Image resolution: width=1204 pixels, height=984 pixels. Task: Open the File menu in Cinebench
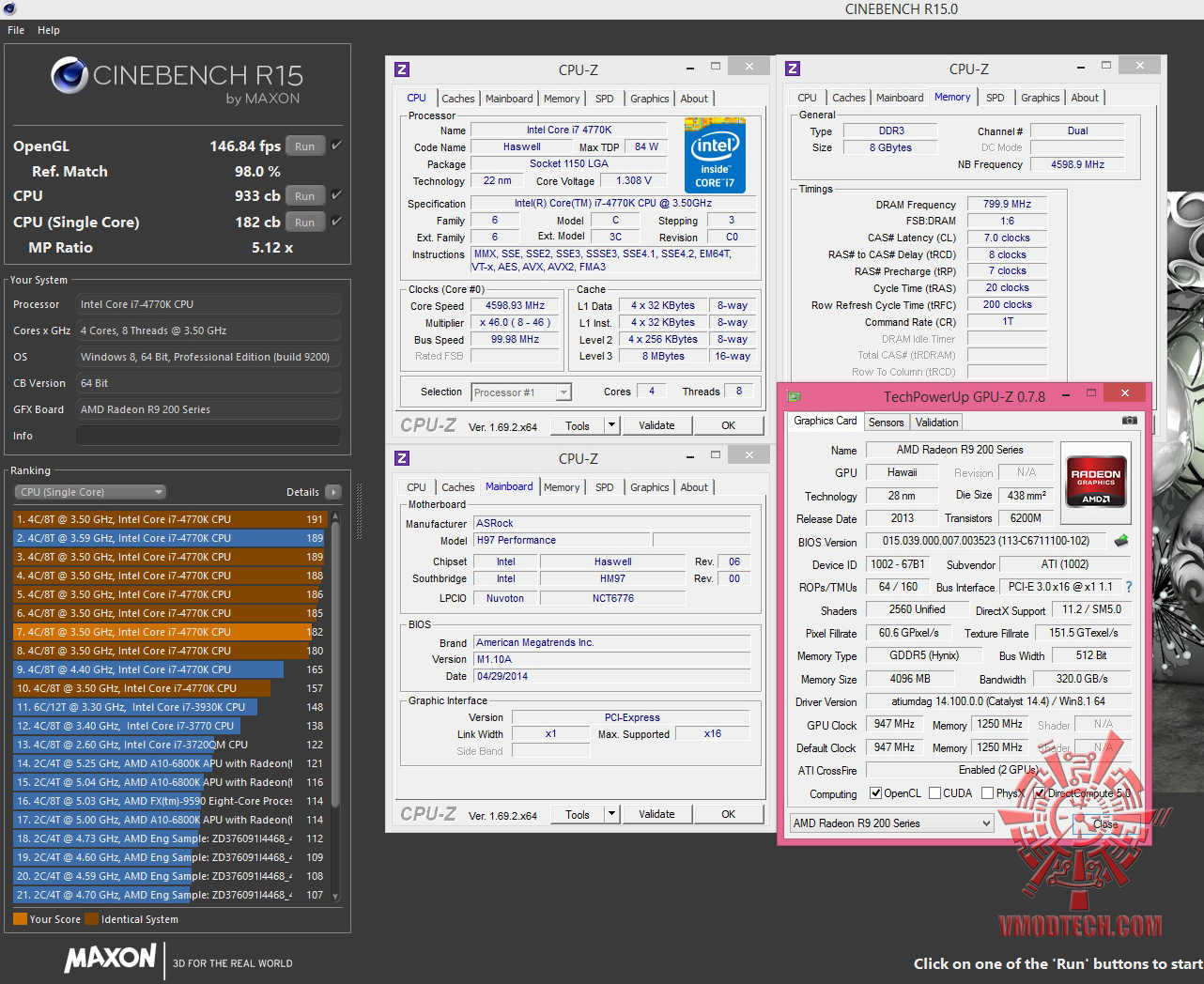point(16,30)
